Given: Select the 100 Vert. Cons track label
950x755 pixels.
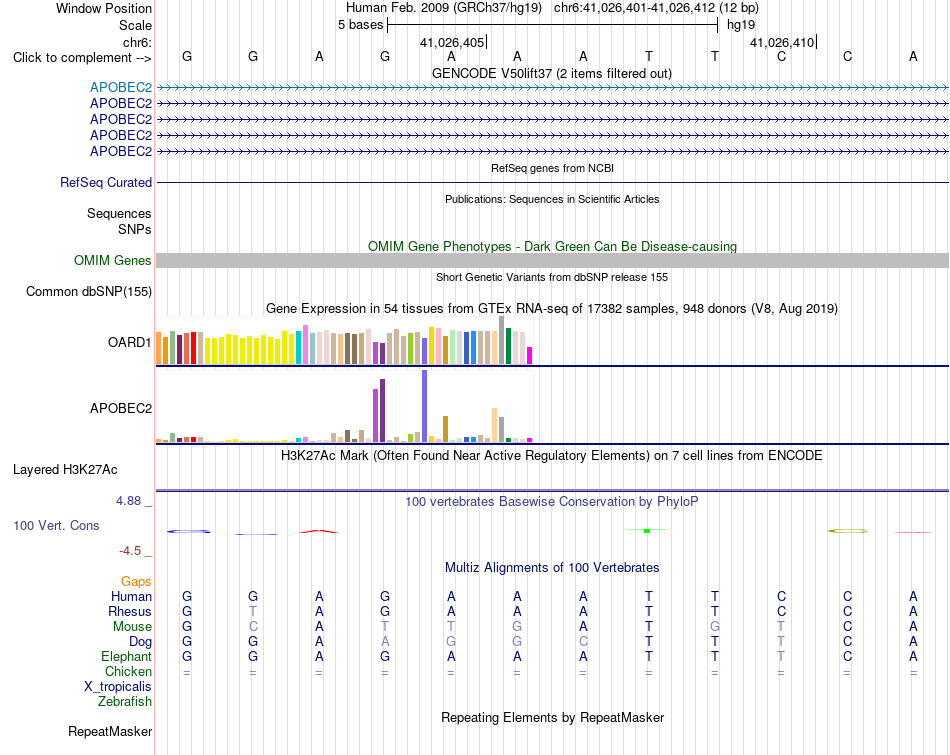Looking at the screenshot, I should click(56, 525).
